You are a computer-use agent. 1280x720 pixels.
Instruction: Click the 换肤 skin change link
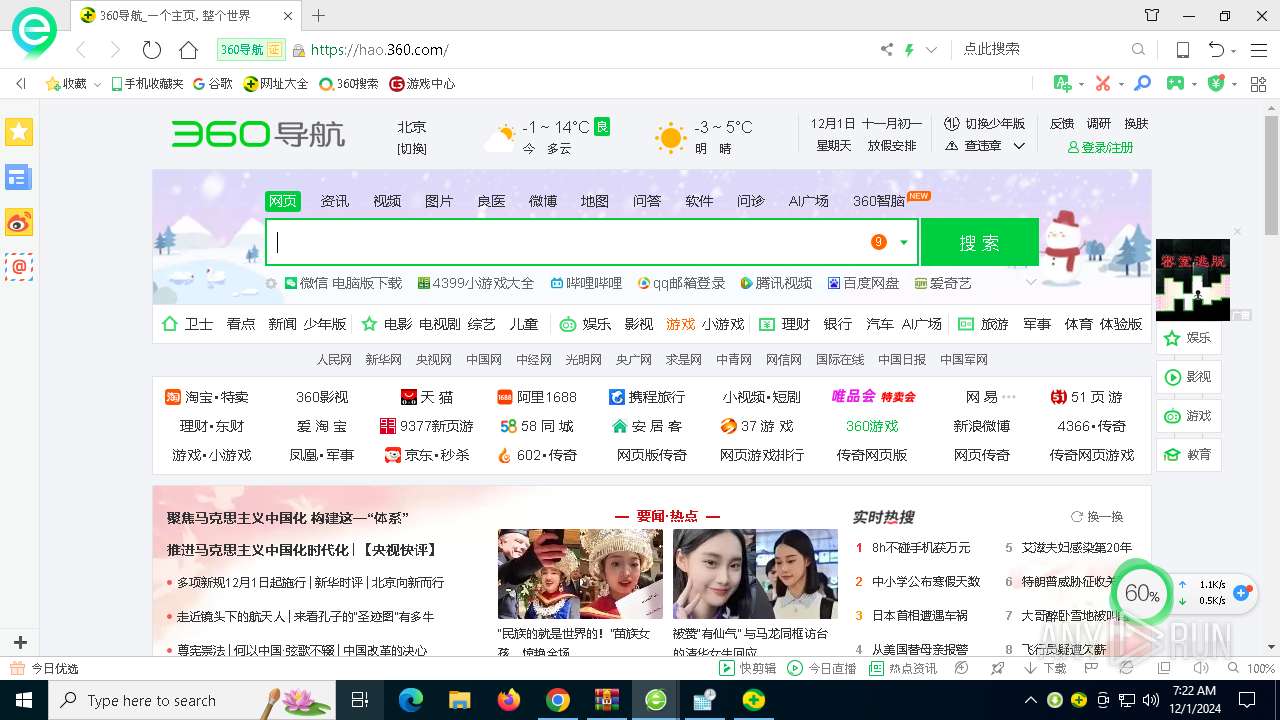pos(1136,124)
